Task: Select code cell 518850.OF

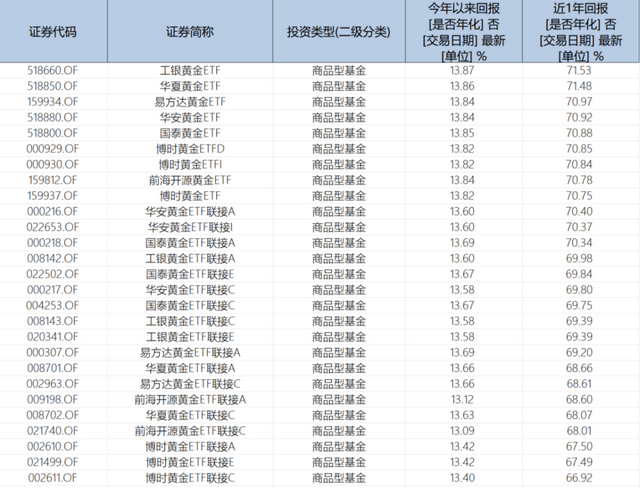Action: point(52,86)
